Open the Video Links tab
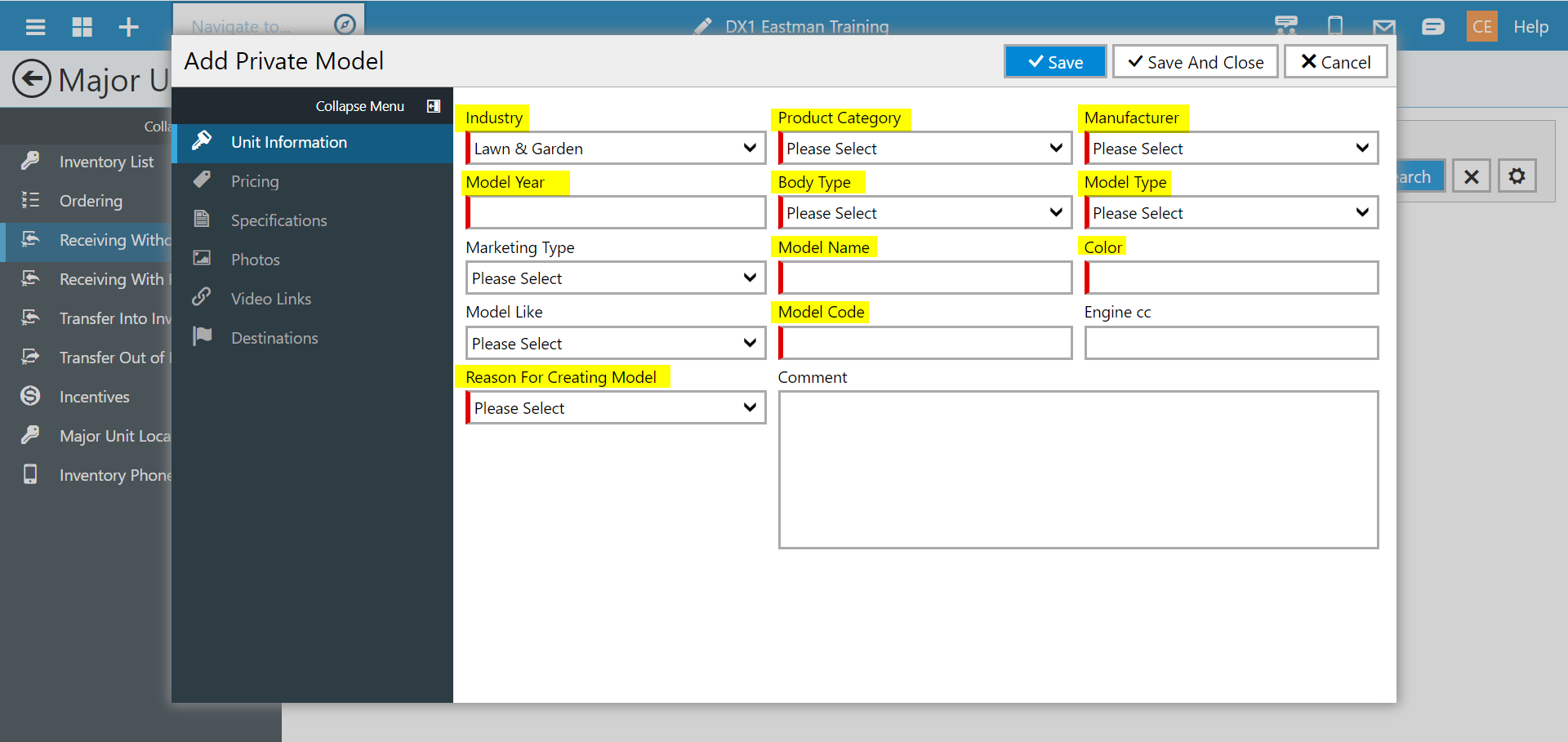Viewport: 1568px width, 742px height. [313, 299]
